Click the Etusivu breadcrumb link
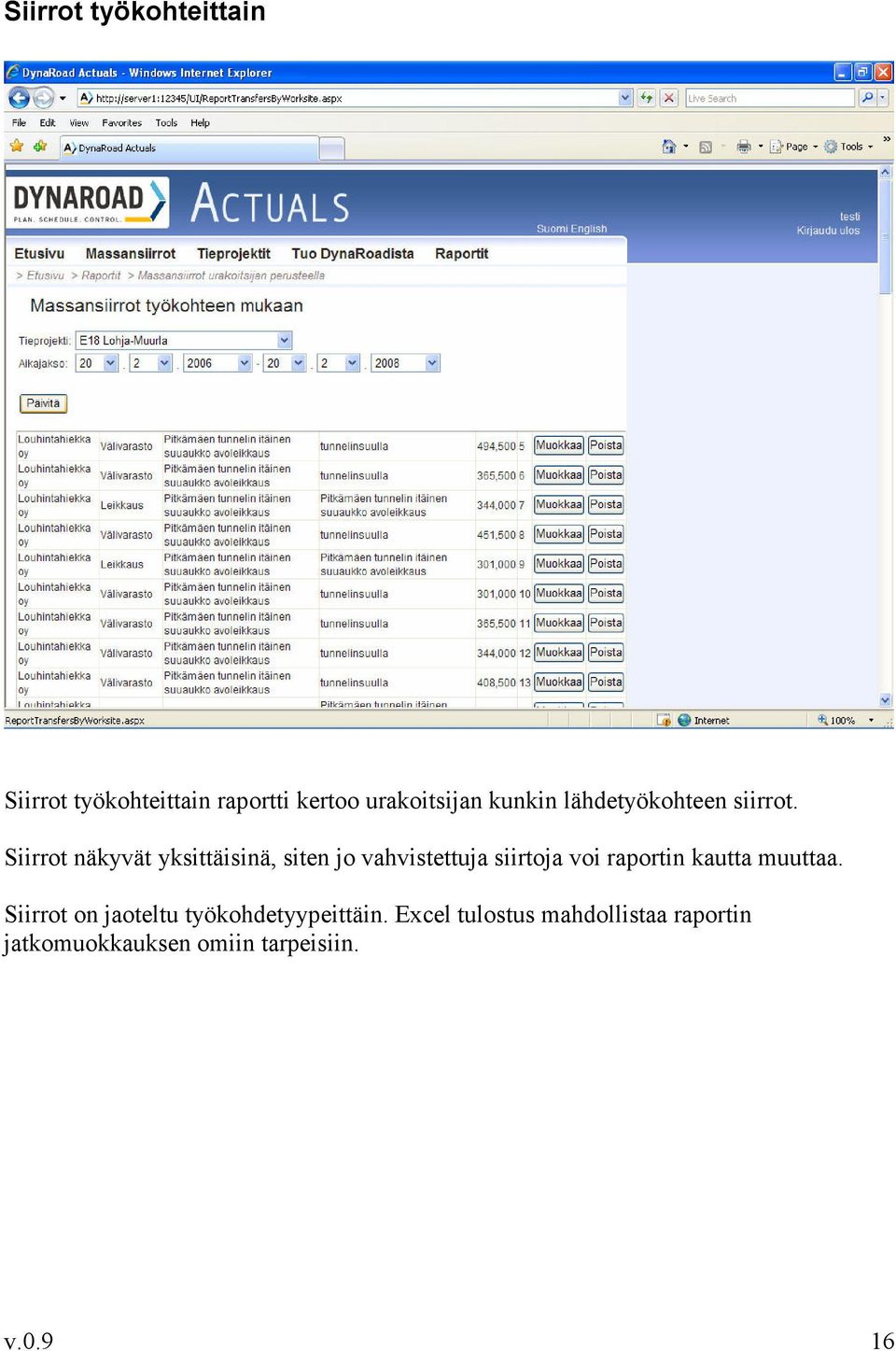Image resolution: width=896 pixels, height=1351 pixels. click(x=45, y=275)
